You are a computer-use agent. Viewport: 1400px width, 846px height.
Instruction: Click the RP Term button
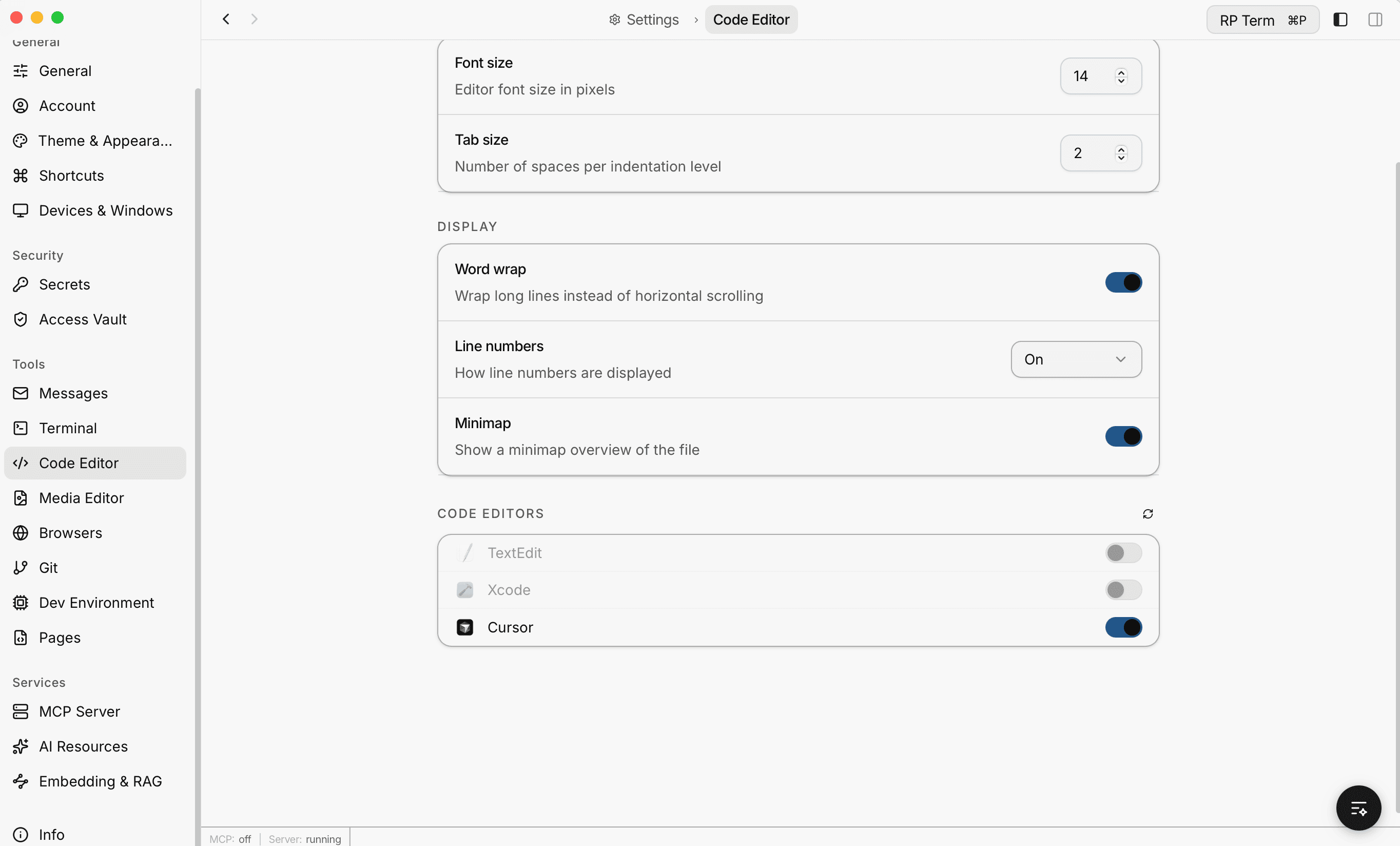click(x=1262, y=20)
